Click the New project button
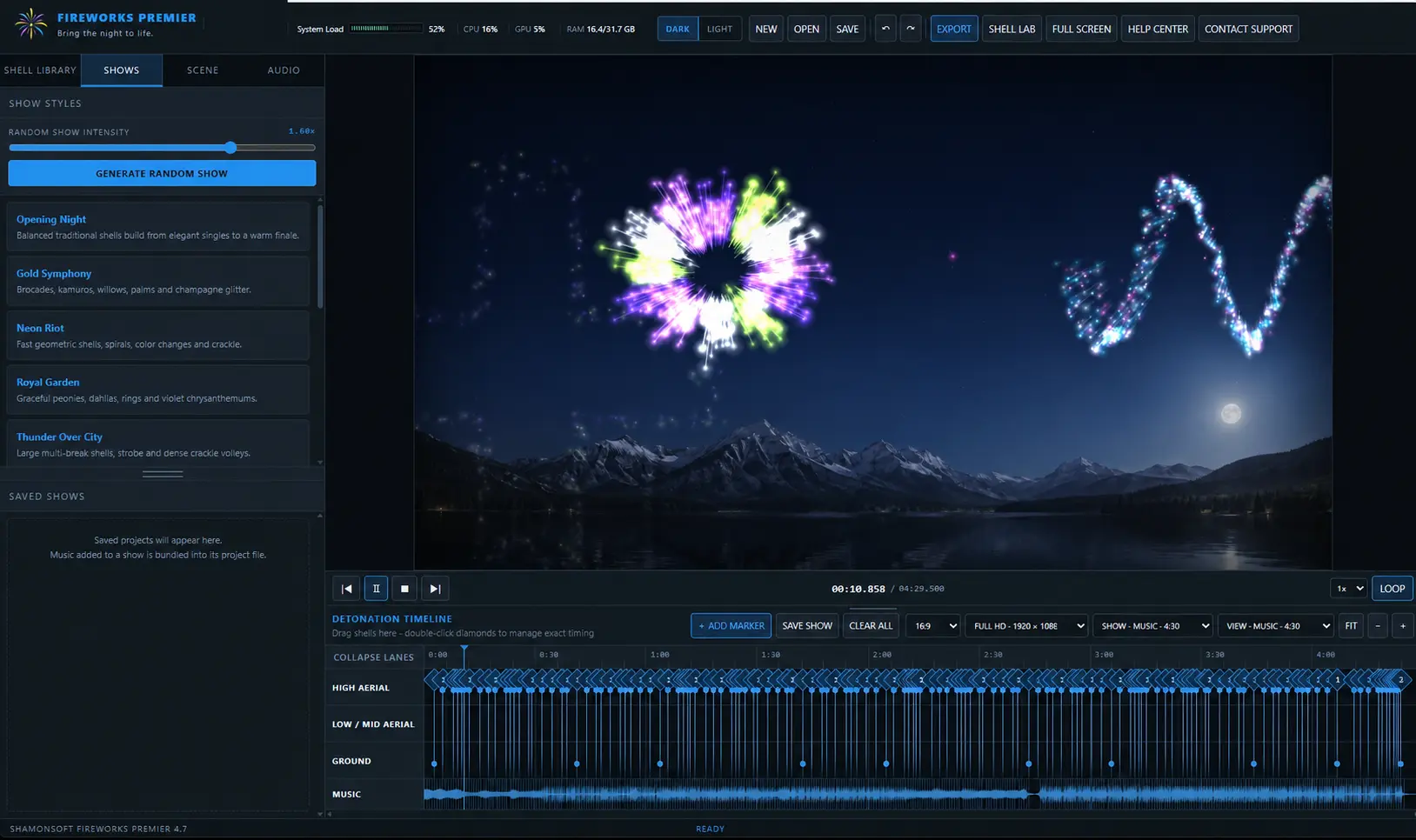The width and height of the screenshot is (1416, 840). point(766,29)
